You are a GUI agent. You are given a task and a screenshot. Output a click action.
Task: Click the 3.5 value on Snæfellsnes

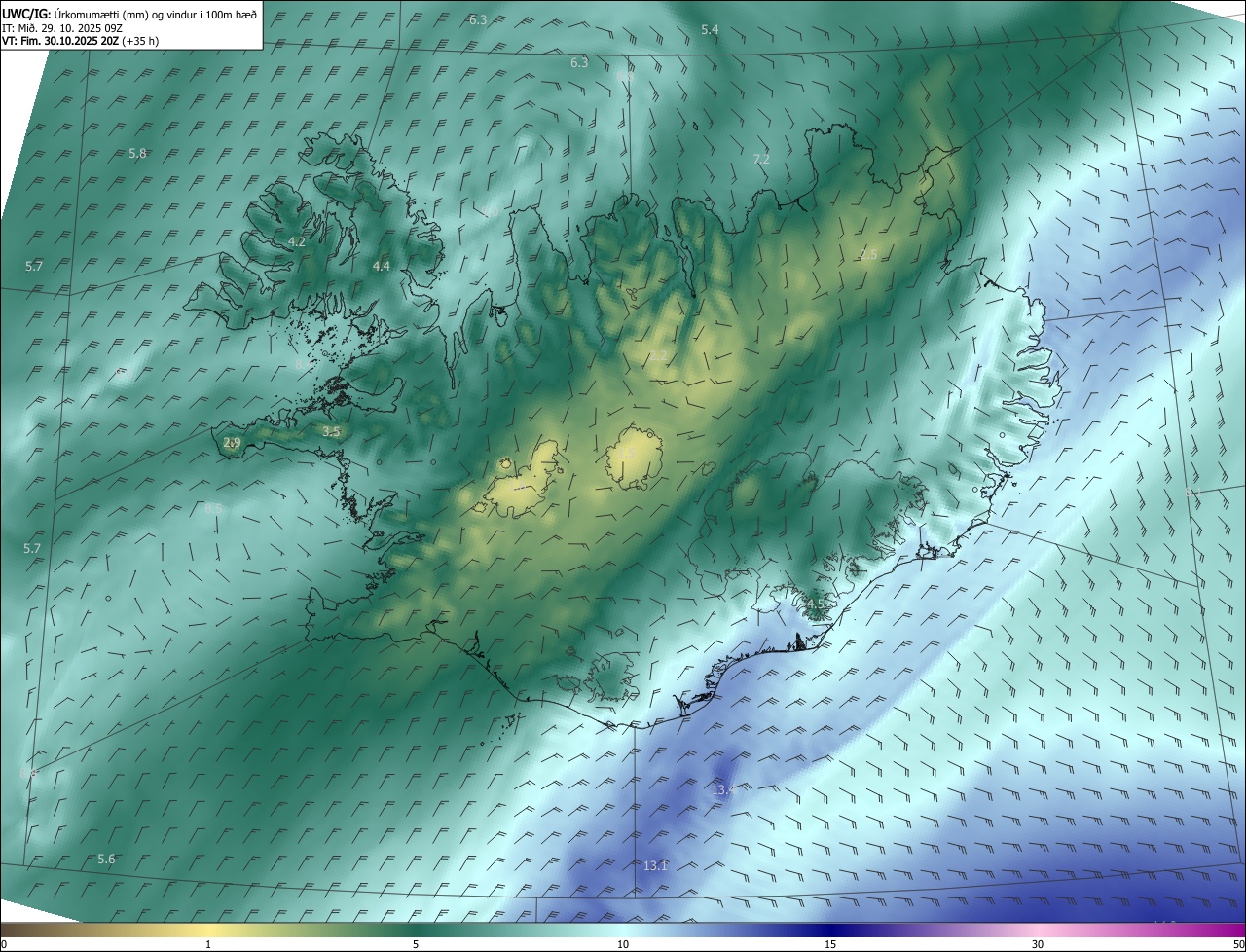pos(332,431)
